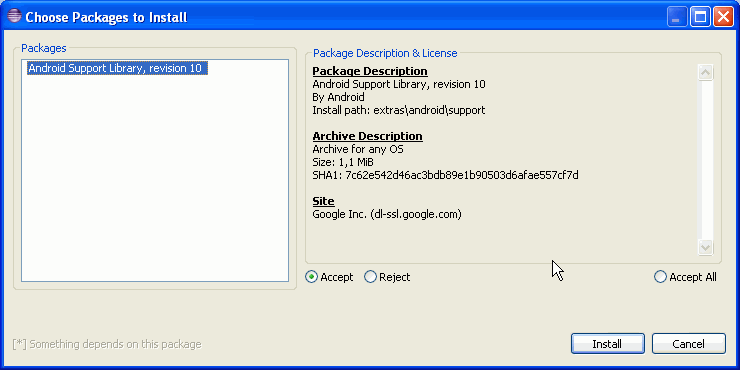Click the Eclipse icon in the title bar
The image size is (740, 370).
pyautogui.click(x=14, y=17)
